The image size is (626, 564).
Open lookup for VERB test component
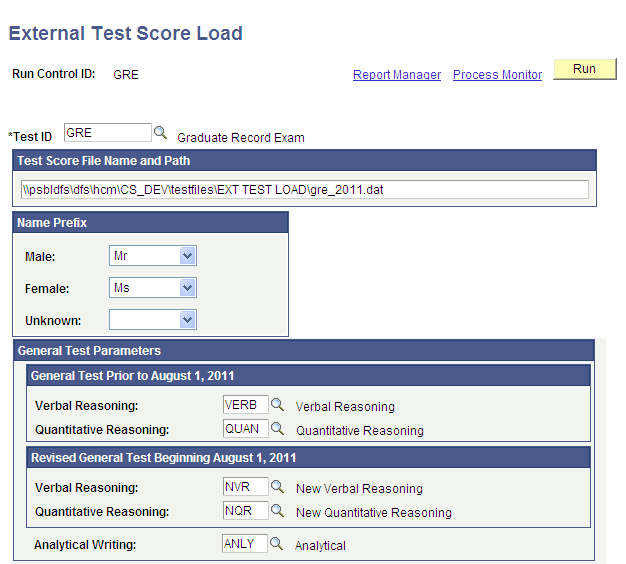tap(277, 405)
